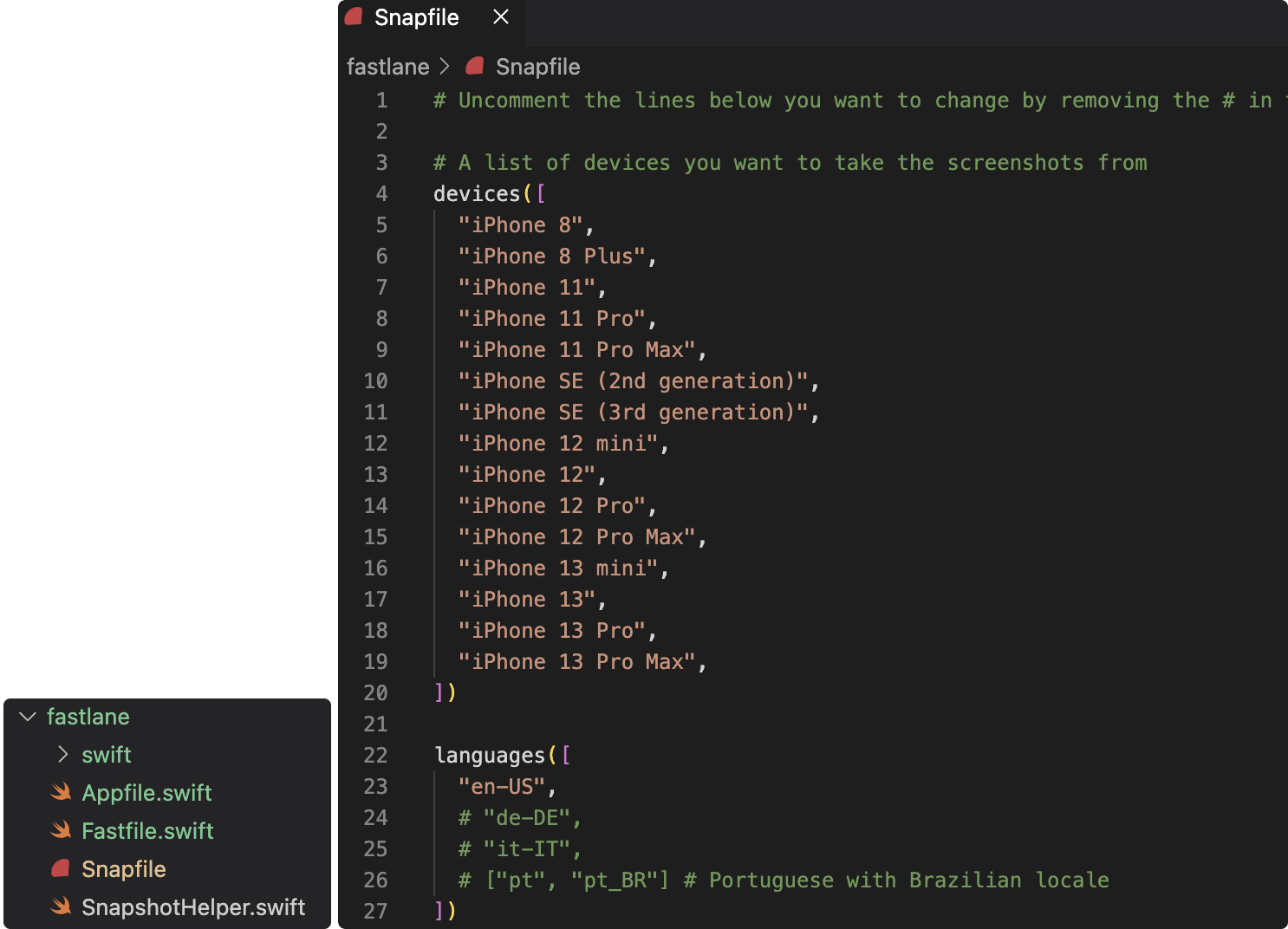Click the Swift icon beside Appfile.swift
The image size is (1288, 929).
(61, 792)
